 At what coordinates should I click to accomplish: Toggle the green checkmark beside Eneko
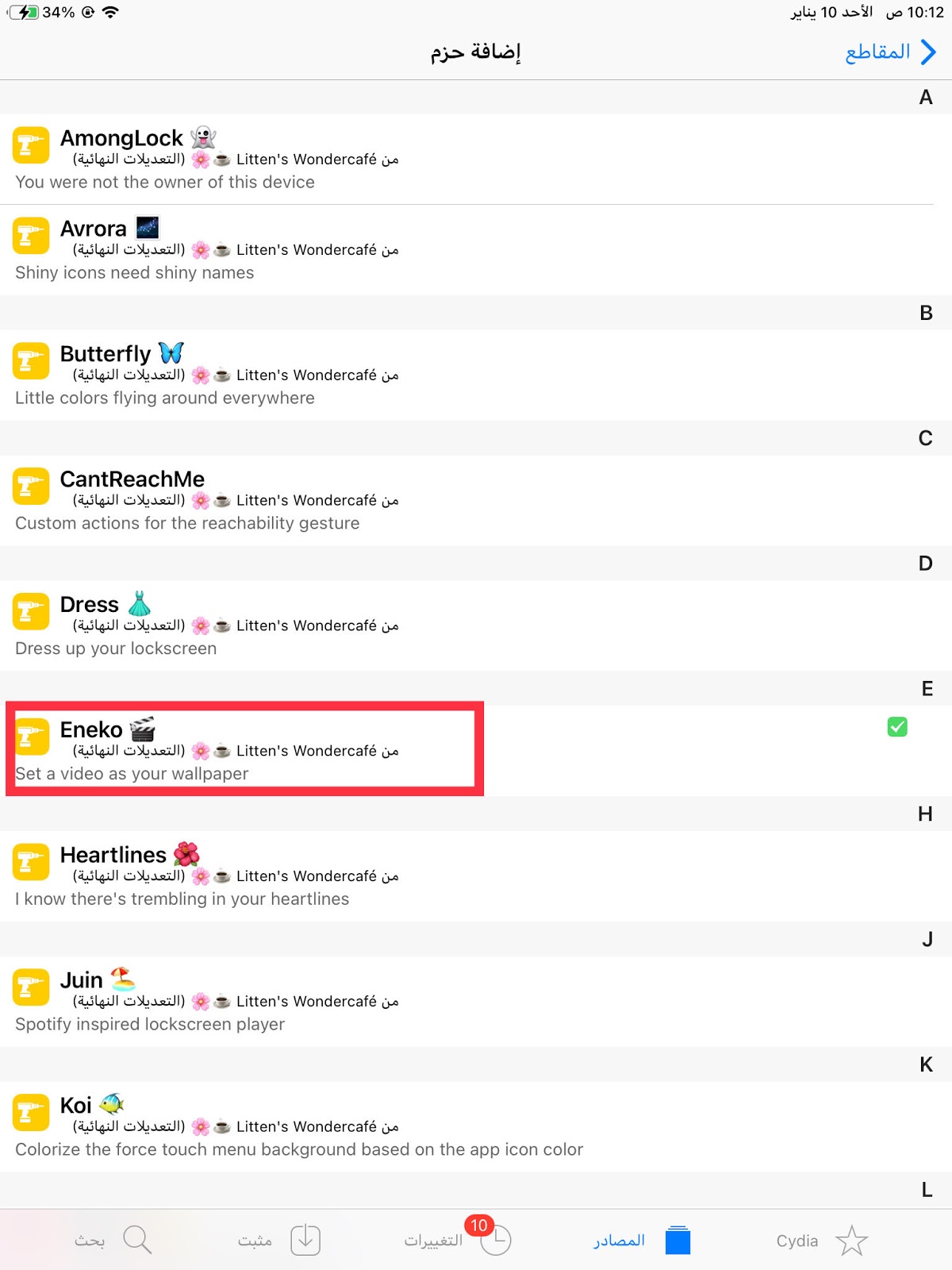point(897,726)
